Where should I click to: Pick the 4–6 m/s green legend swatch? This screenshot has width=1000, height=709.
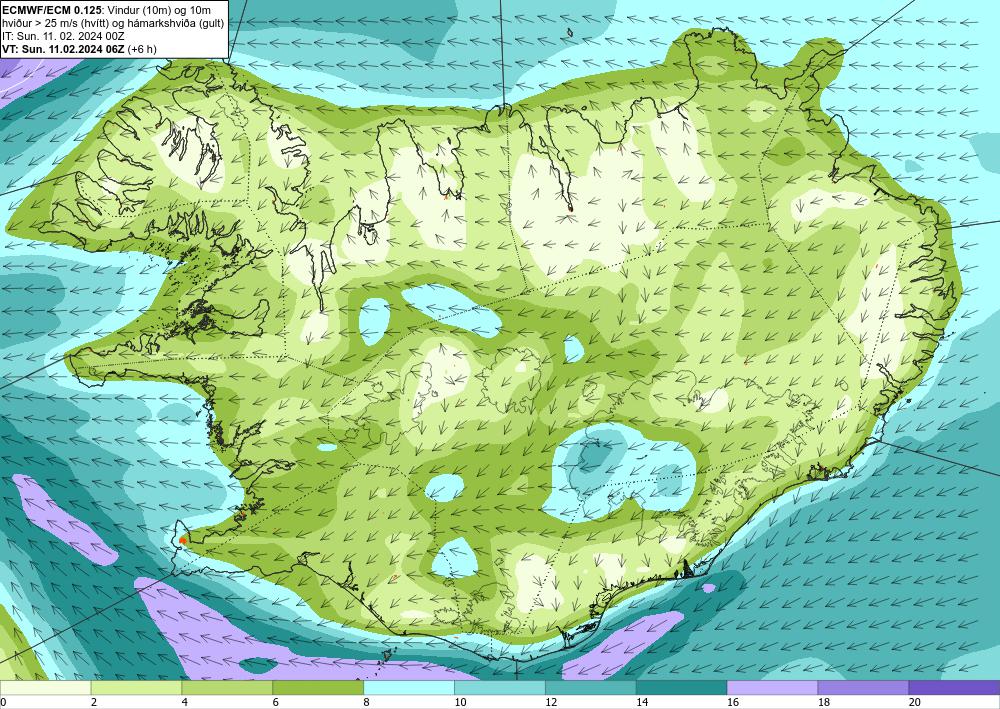(x=227, y=687)
